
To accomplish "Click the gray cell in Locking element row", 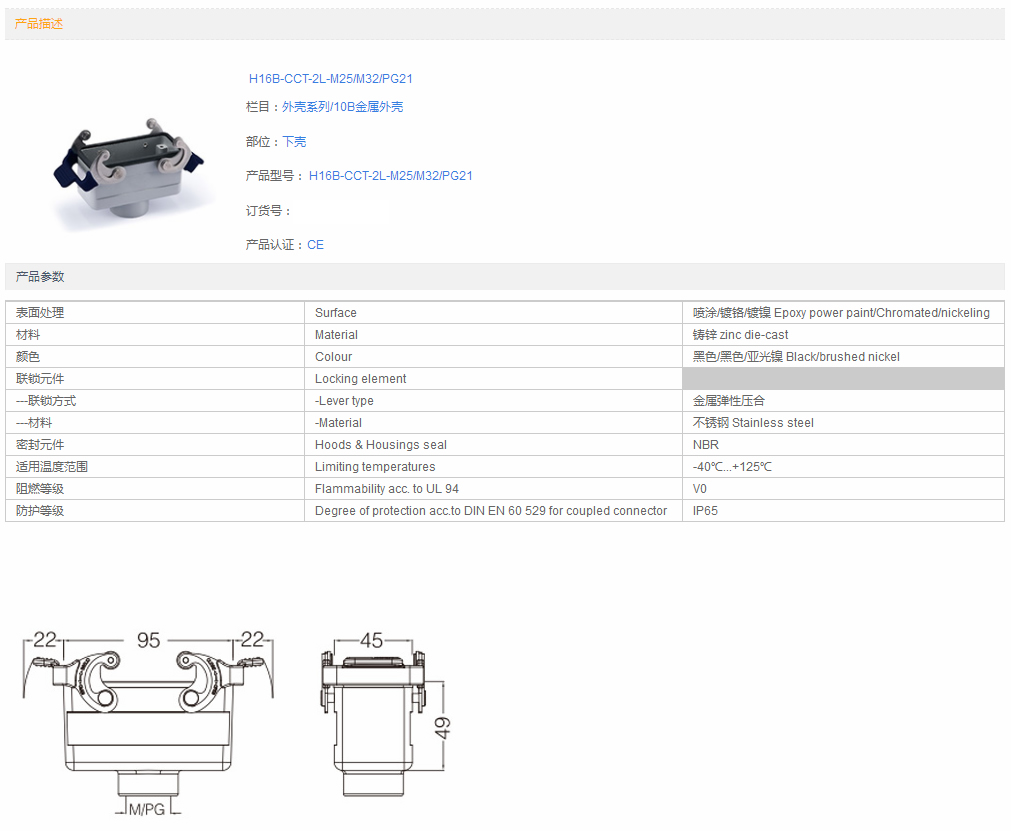I will click(842, 379).
